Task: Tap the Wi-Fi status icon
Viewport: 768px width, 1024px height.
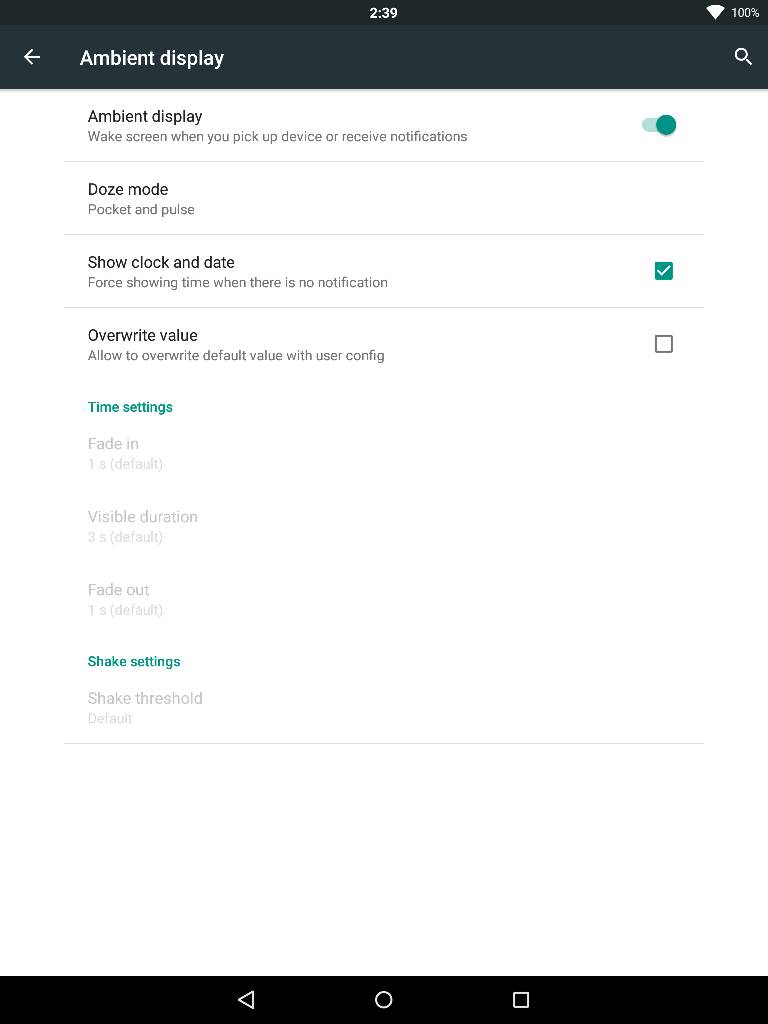Action: (715, 12)
